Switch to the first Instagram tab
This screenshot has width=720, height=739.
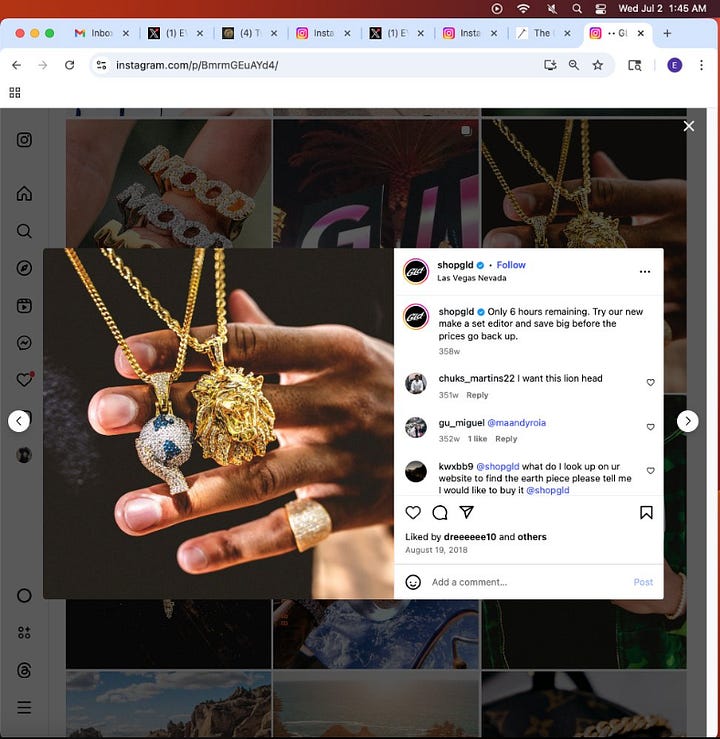(x=323, y=33)
